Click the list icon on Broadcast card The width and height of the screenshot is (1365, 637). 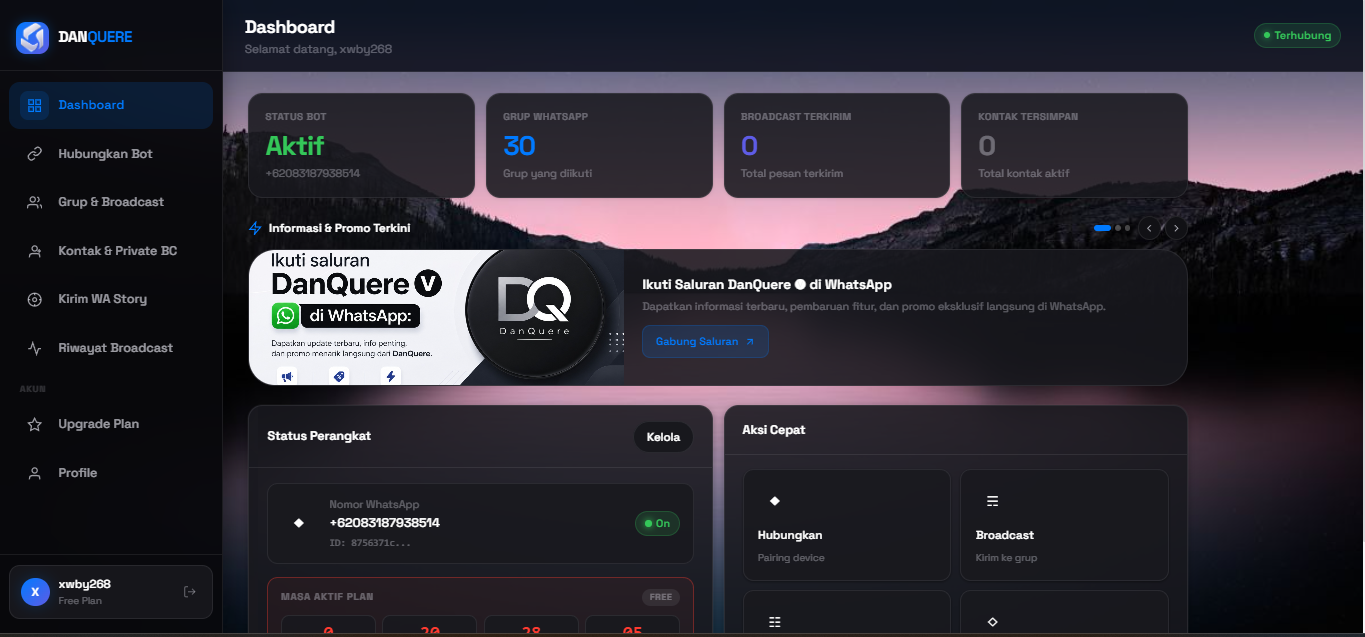[992, 500]
